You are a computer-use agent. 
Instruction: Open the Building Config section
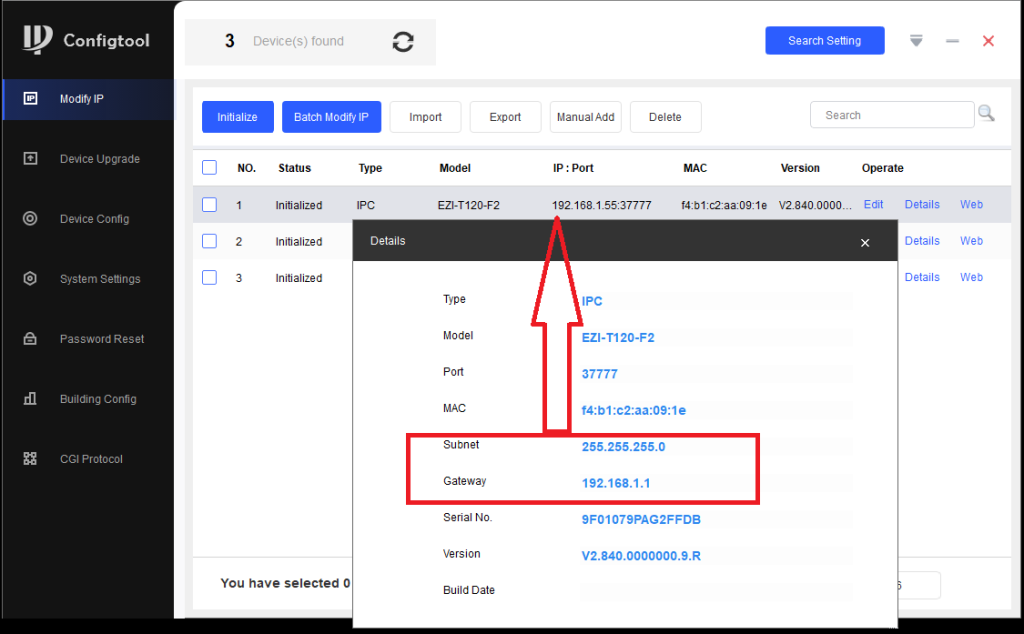click(97, 399)
